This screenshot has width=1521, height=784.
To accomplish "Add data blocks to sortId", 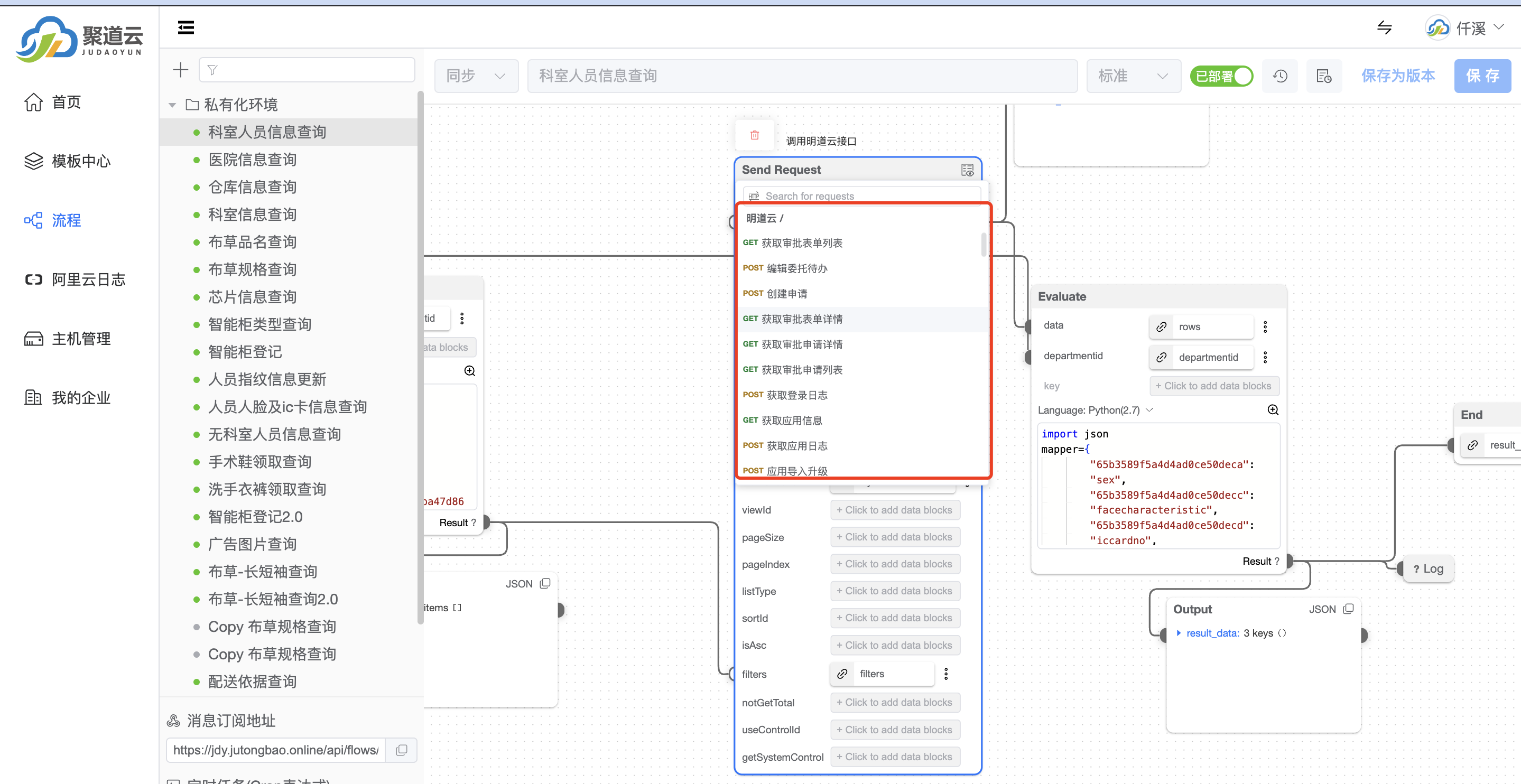I will click(895, 618).
